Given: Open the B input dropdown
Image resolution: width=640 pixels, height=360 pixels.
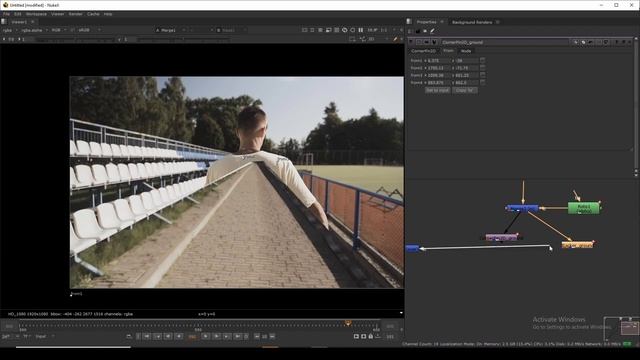Looking at the screenshot, I should point(231,30).
